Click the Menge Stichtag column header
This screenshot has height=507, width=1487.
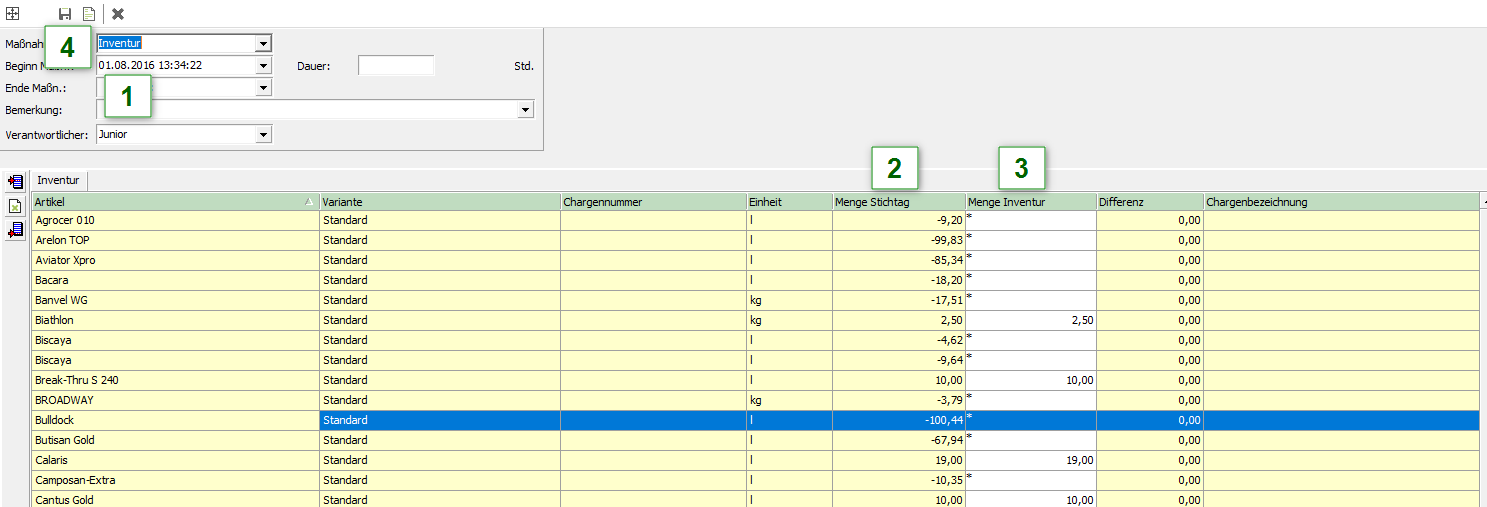(898, 202)
